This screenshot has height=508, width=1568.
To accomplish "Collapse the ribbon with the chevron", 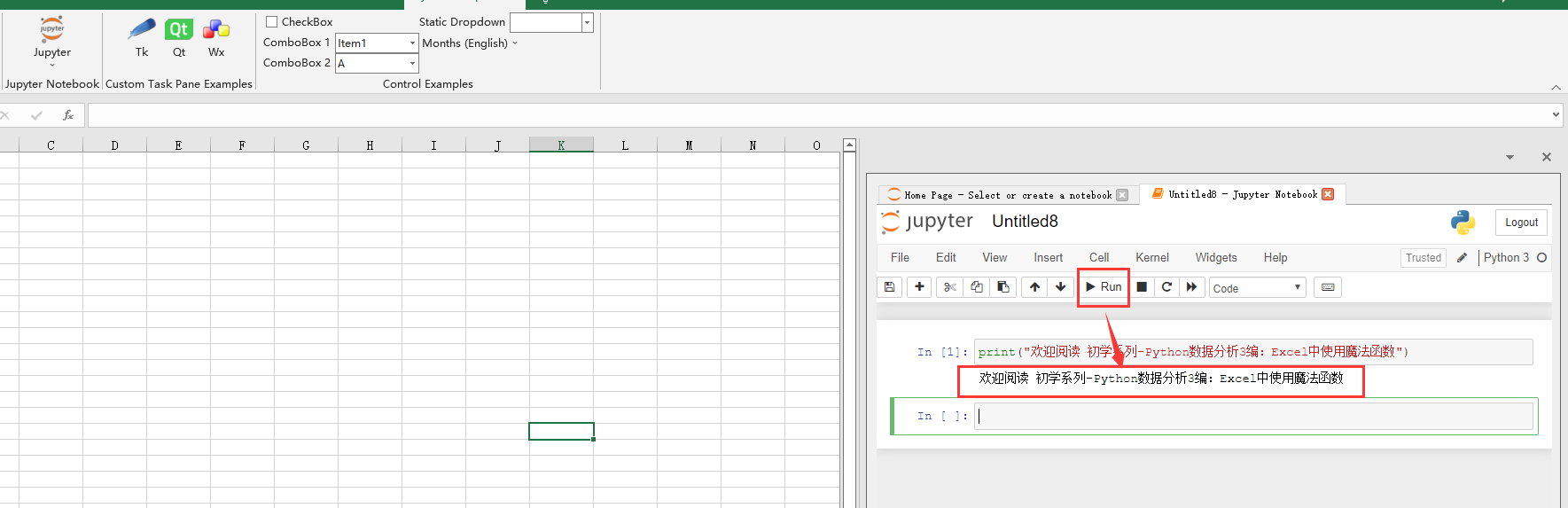I will click(x=1556, y=87).
